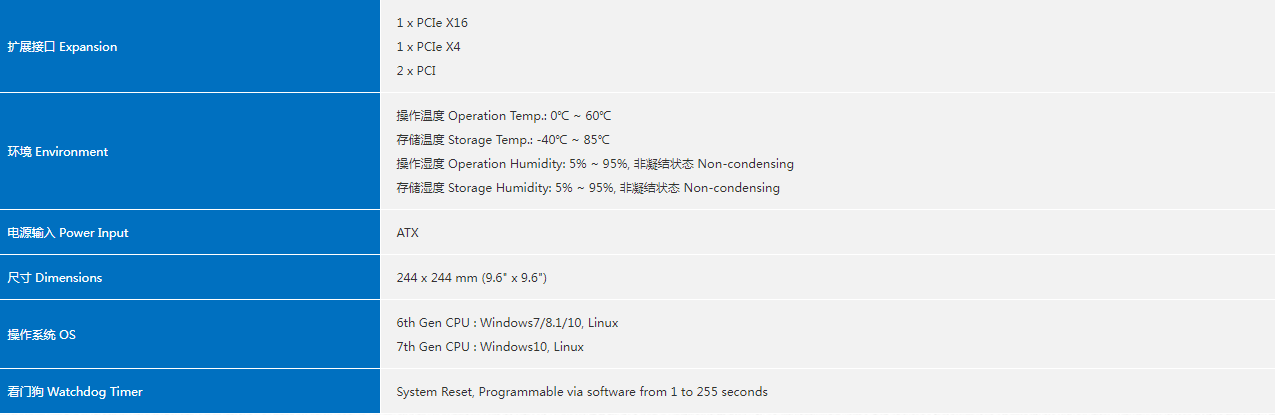
Task: Click the 看门狗 Watchdog Timer header cell
Action: click(75, 392)
